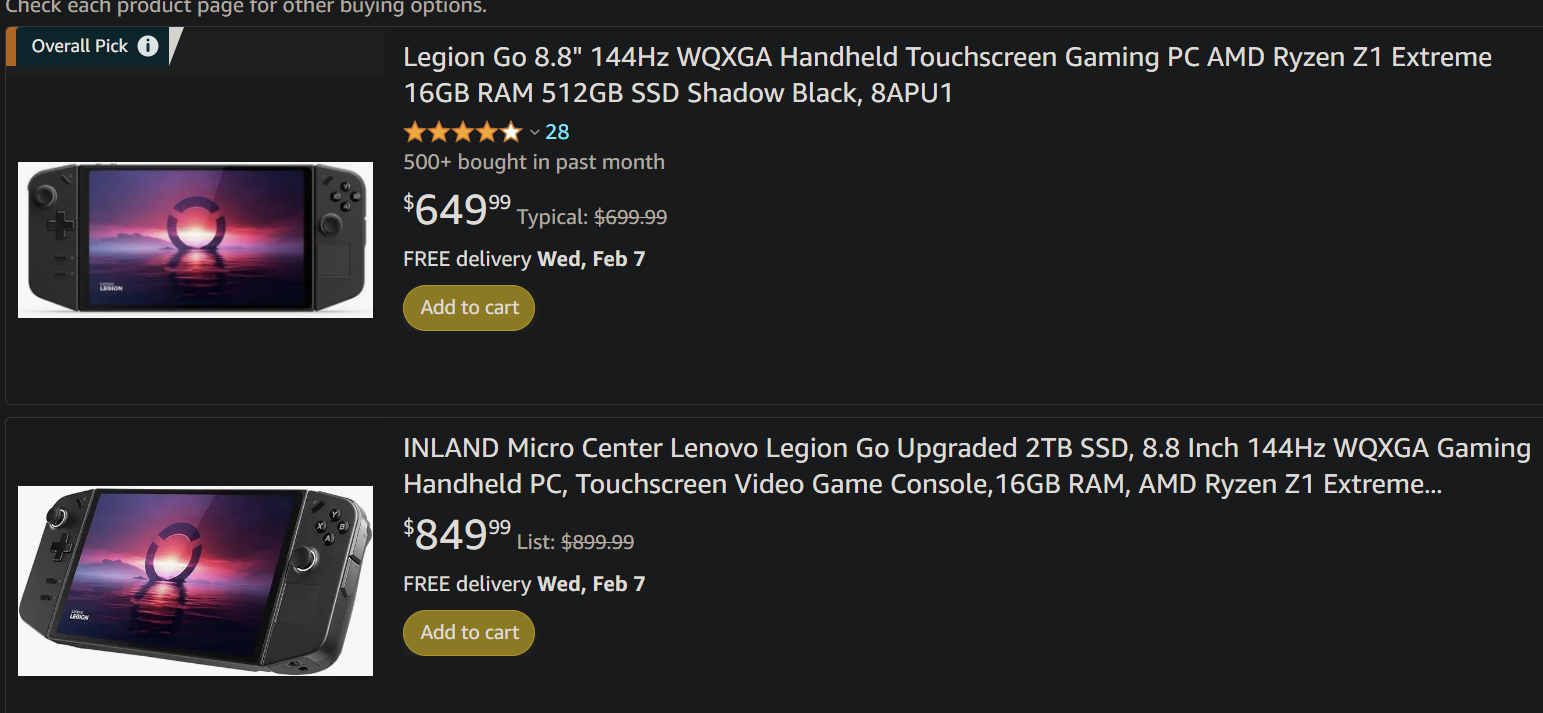Expand the rating breakdown chevron
Screen dimensions: 1543x713
point(534,132)
